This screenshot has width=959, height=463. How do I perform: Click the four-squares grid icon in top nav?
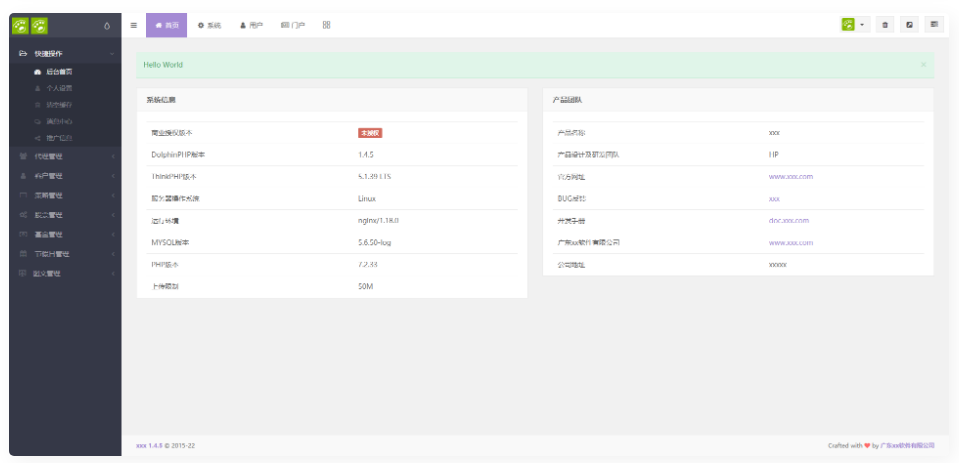327,25
